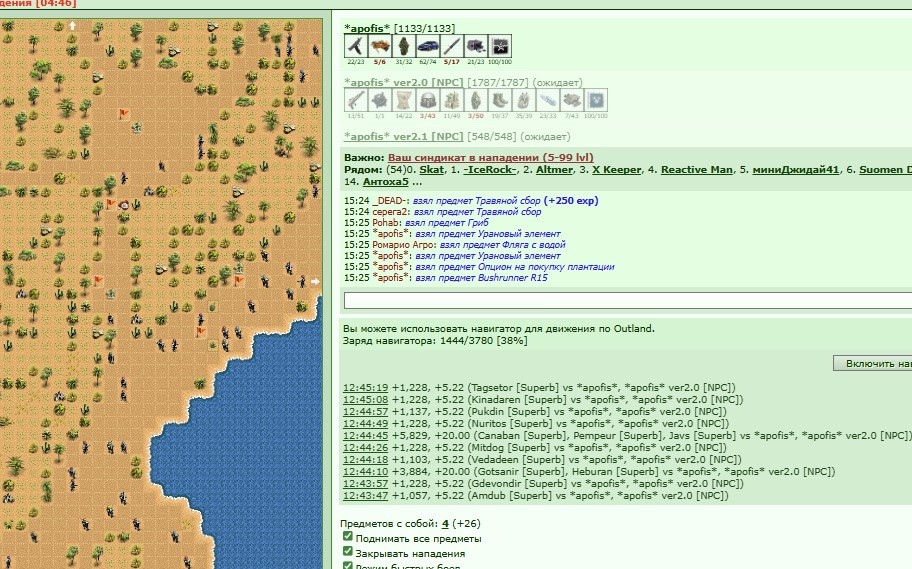
Task: Click the _DEAD- name in the 15:24 log line
Action: point(390,201)
